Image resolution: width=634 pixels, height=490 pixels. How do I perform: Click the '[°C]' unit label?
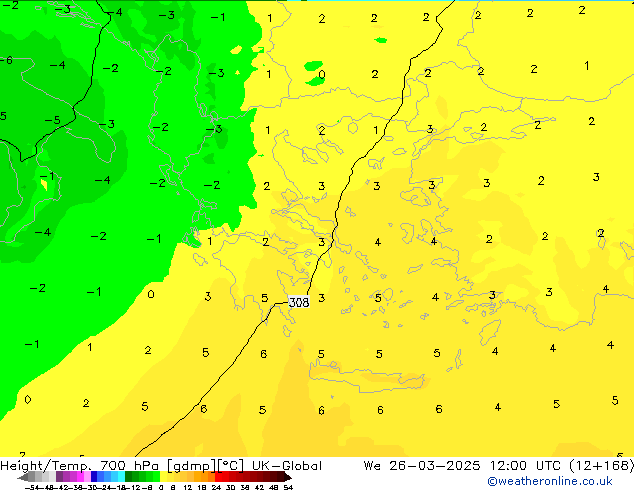click(x=231, y=466)
